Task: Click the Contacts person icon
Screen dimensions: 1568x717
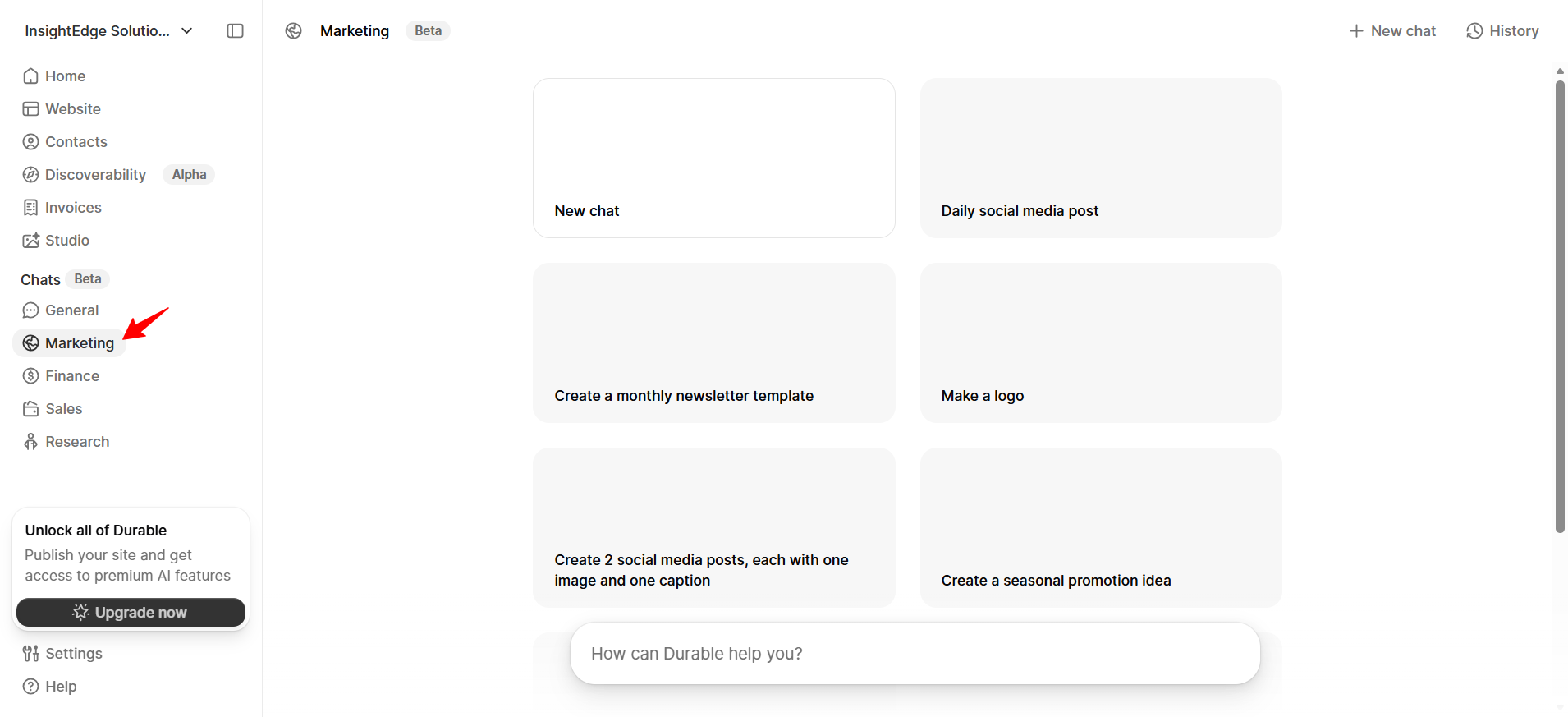Action: click(30, 142)
